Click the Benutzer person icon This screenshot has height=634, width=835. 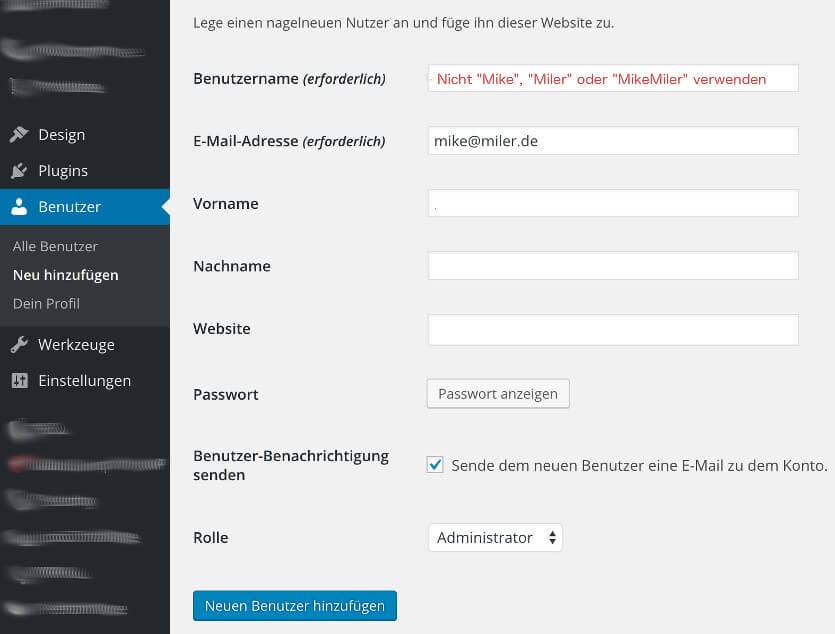click(x=20, y=208)
